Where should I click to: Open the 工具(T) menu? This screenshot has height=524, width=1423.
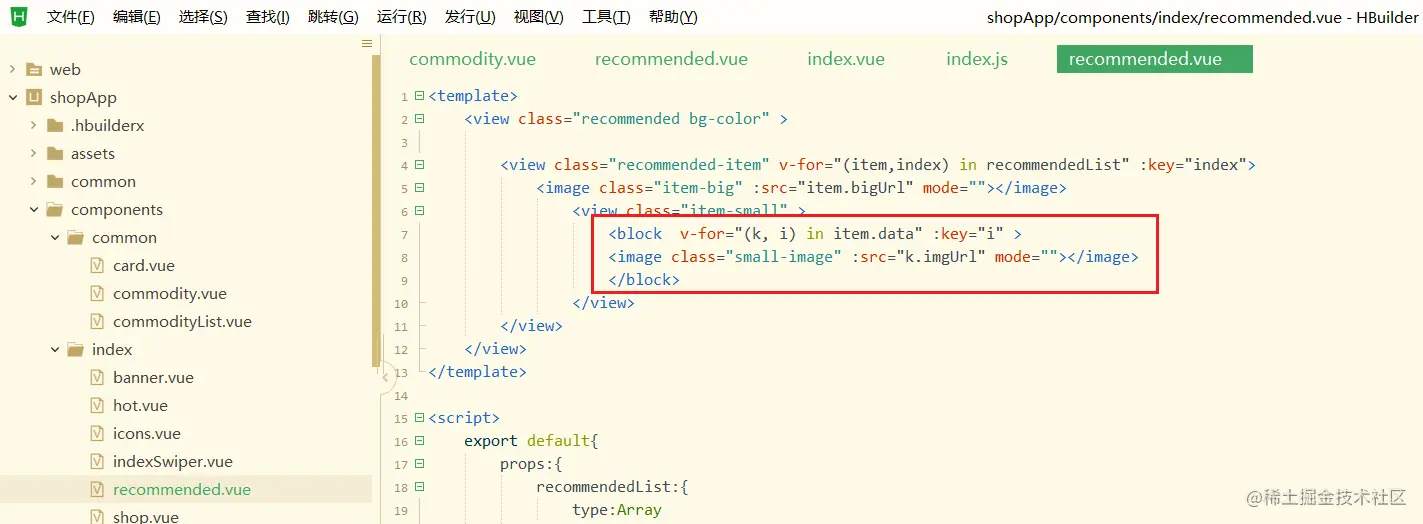[606, 17]
